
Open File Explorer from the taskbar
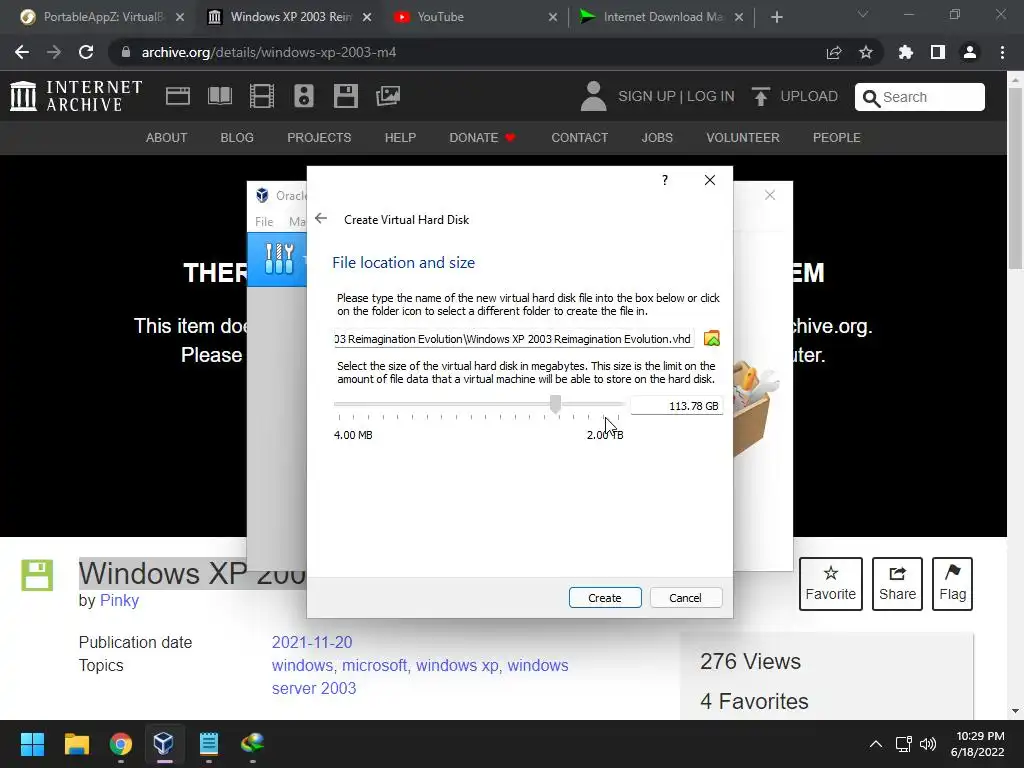(x=76, y=744)
